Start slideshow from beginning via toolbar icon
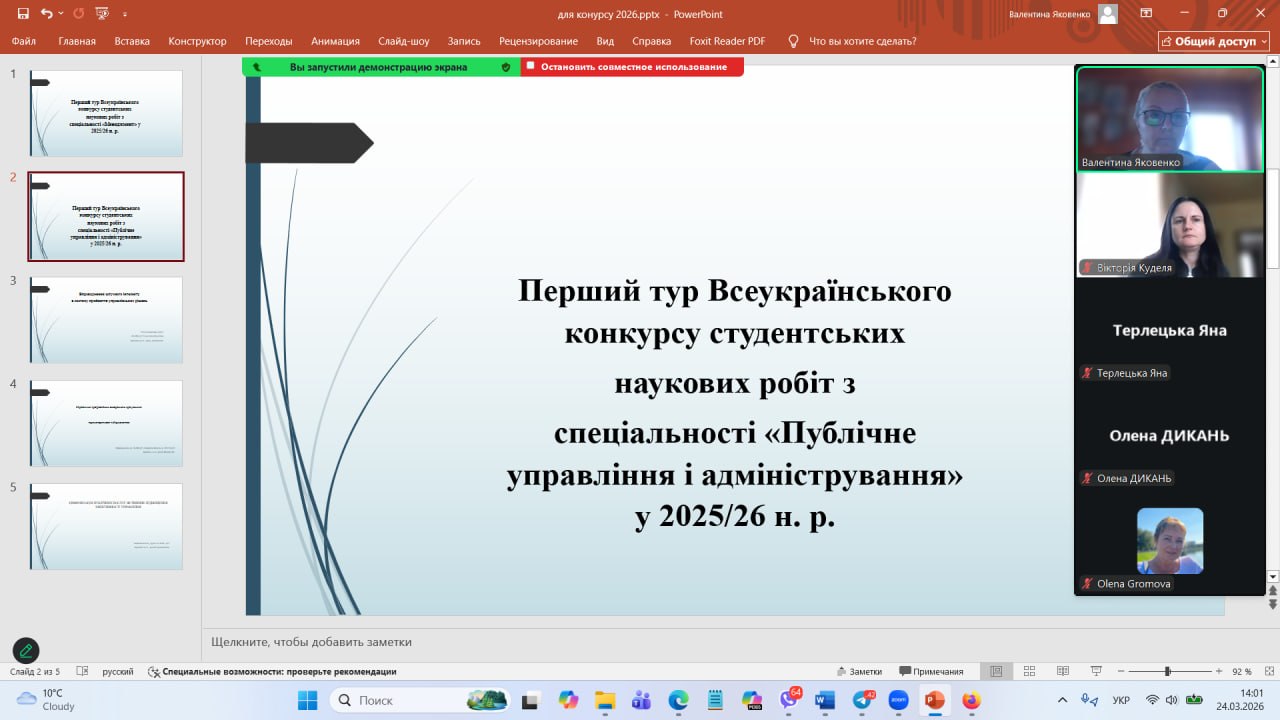This screenshot has height=720, width=1280. point(101,14)
